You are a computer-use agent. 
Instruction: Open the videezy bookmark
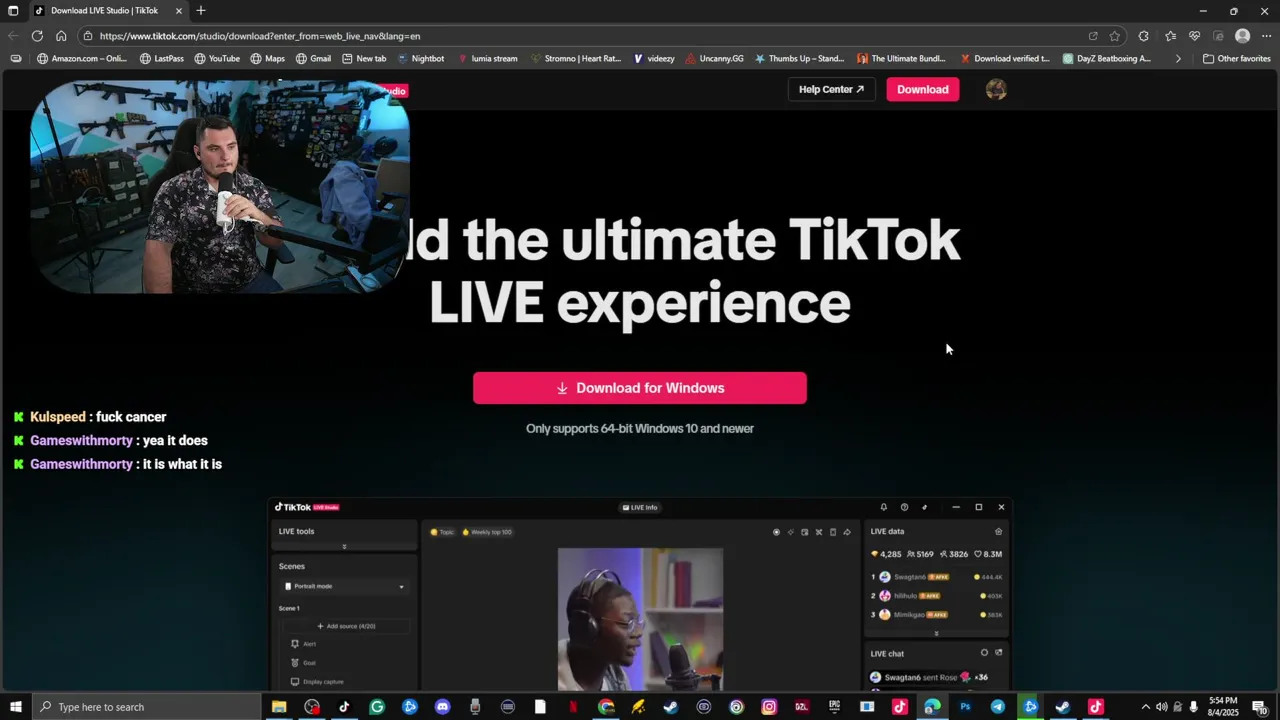click(x=653, y=59)
